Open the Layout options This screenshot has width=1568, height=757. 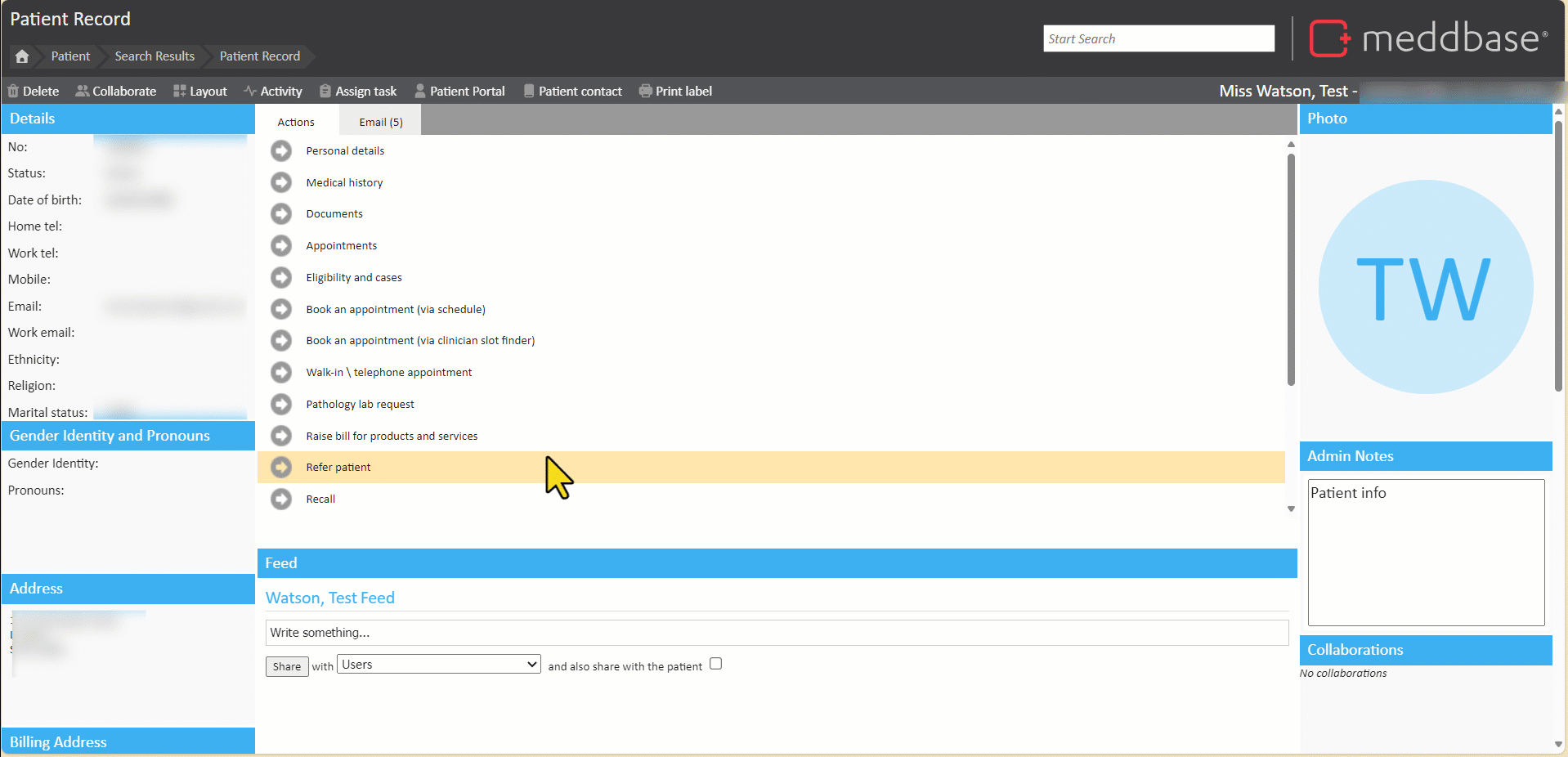click(199, 92)
